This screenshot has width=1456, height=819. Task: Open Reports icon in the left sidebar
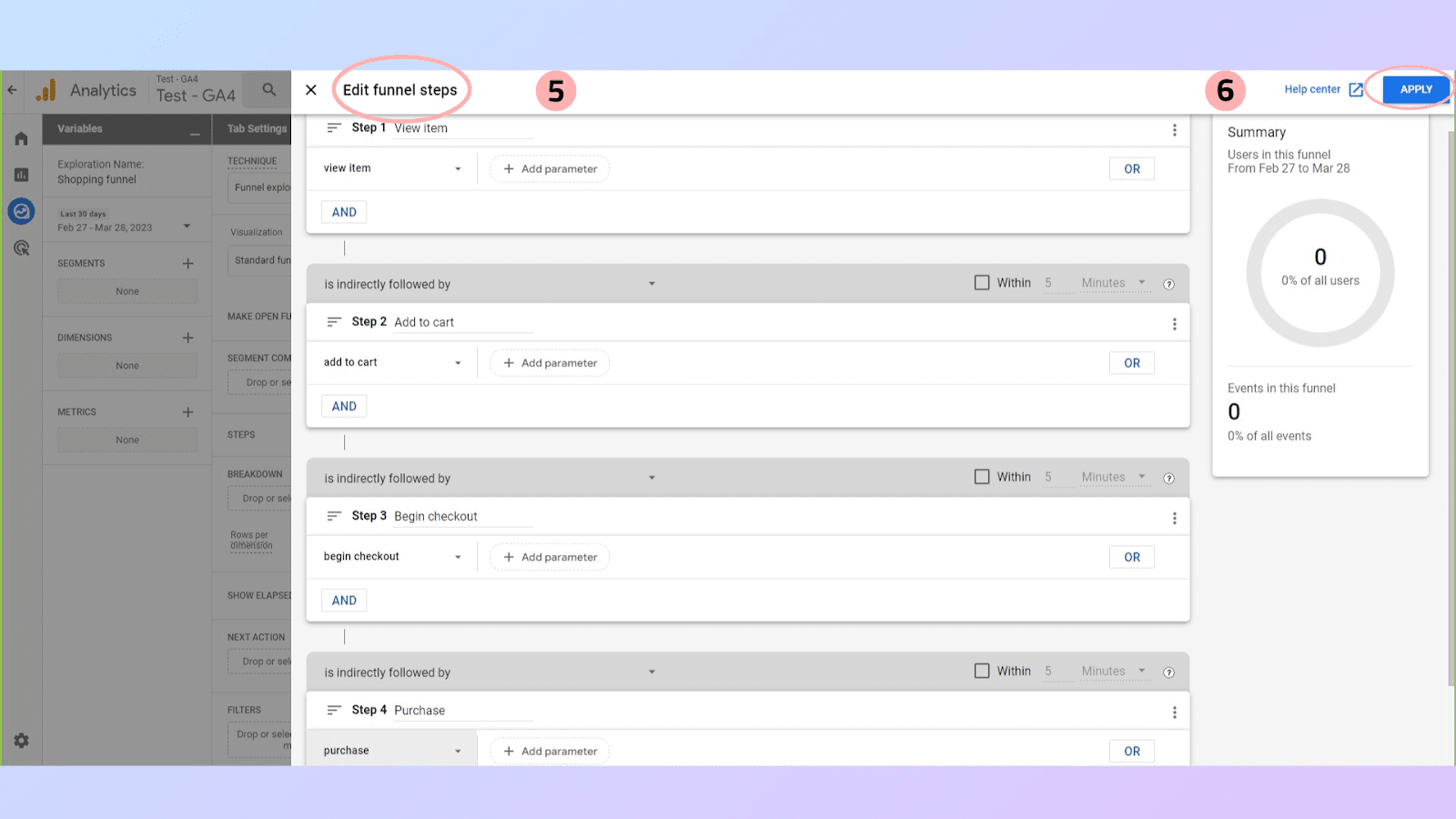point(21,175)
